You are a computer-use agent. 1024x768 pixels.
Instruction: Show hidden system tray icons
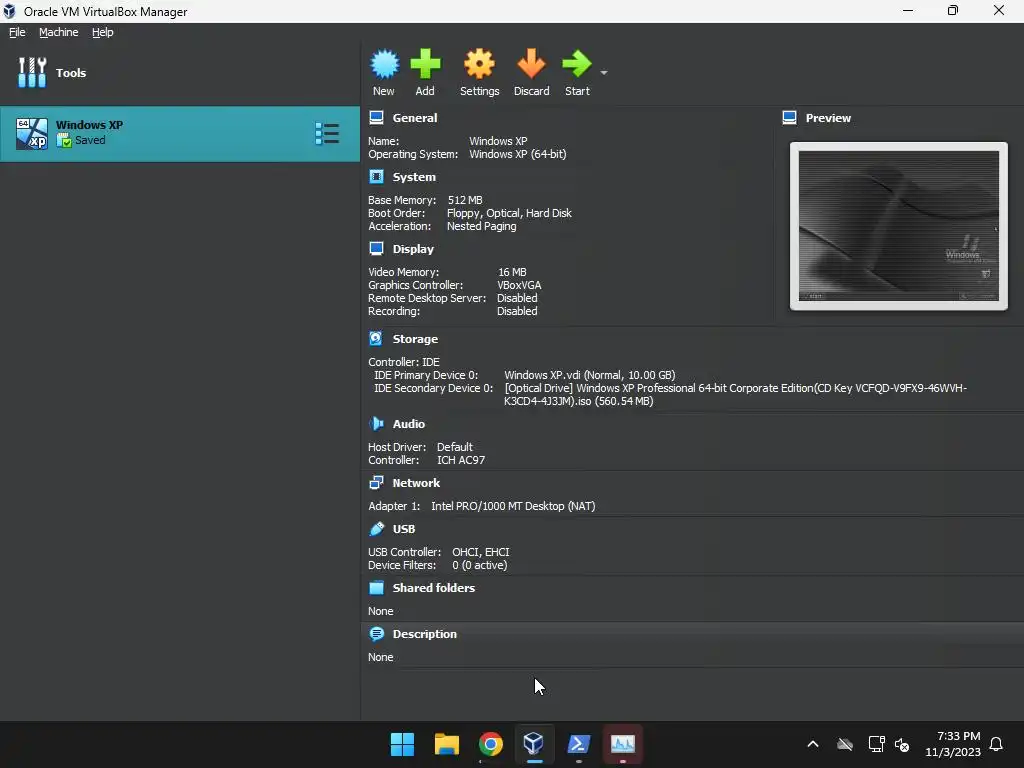[x=813, y=744]
